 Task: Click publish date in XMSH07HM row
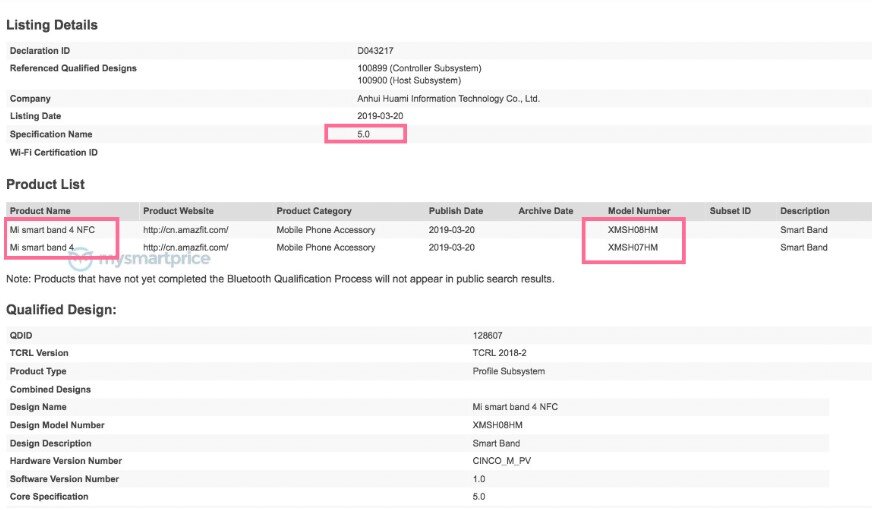click(x=452, y=247)
